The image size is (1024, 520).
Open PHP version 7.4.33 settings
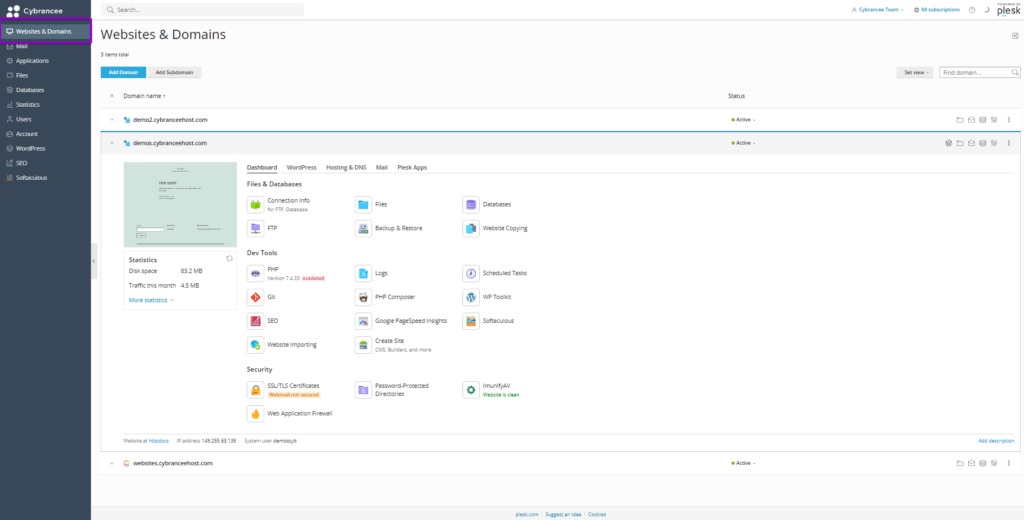[255, 273]
